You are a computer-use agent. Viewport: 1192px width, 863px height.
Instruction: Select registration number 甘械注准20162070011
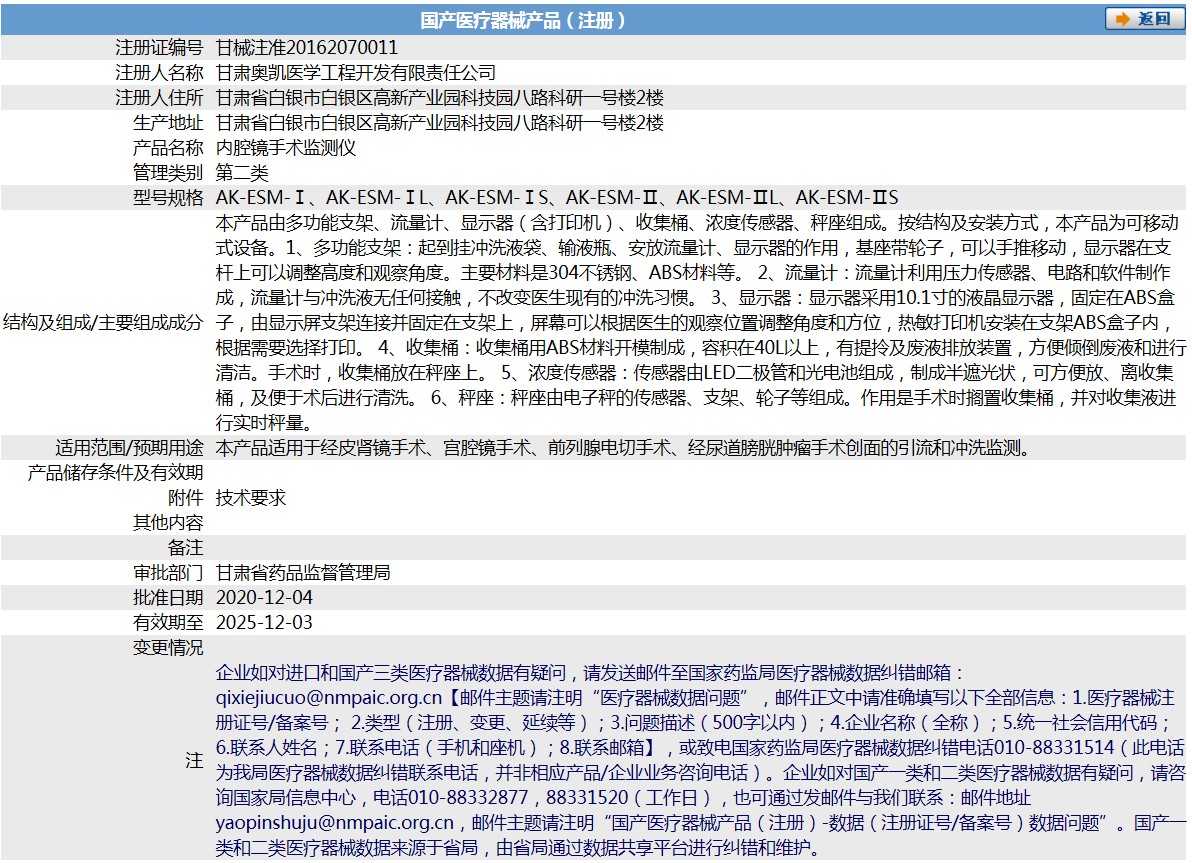click(x=307, y=48)
